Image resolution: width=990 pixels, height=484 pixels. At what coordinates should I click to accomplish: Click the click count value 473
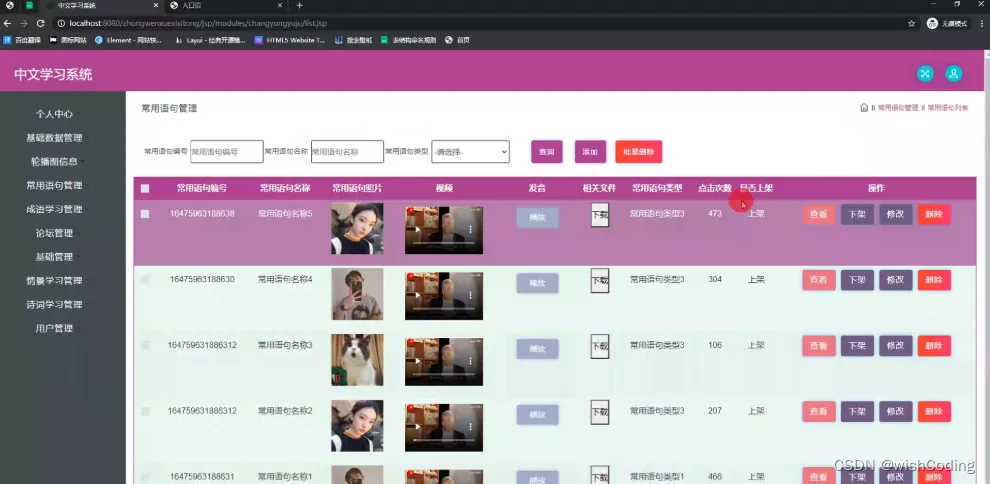click(715, 214)
